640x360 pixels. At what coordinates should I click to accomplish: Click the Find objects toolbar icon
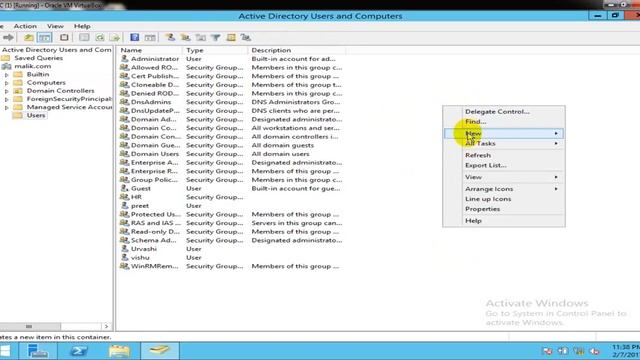231,38
